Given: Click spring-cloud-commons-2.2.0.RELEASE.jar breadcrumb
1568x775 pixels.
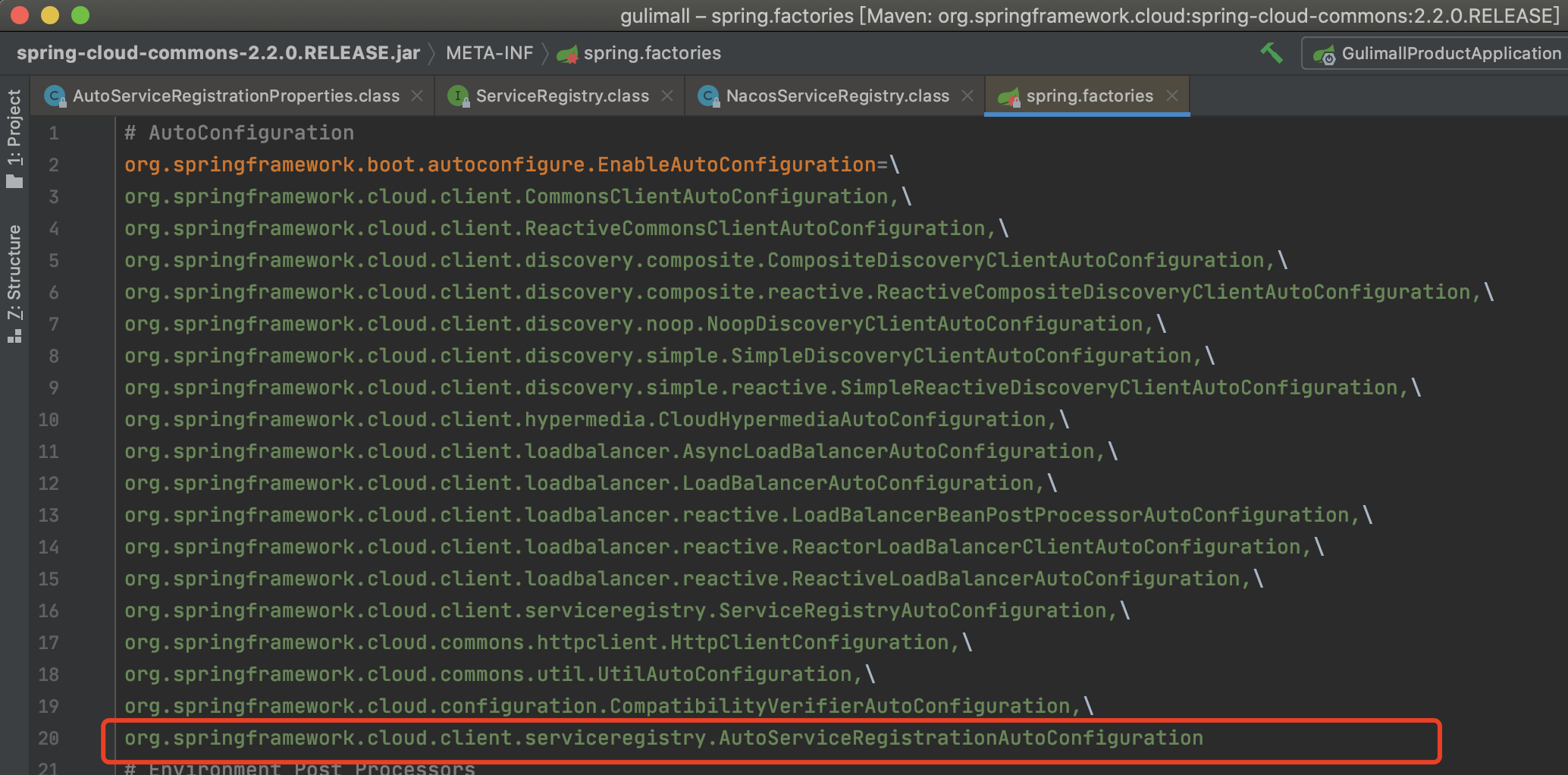Looking at the screenshot, I should (x=218, y=53).
